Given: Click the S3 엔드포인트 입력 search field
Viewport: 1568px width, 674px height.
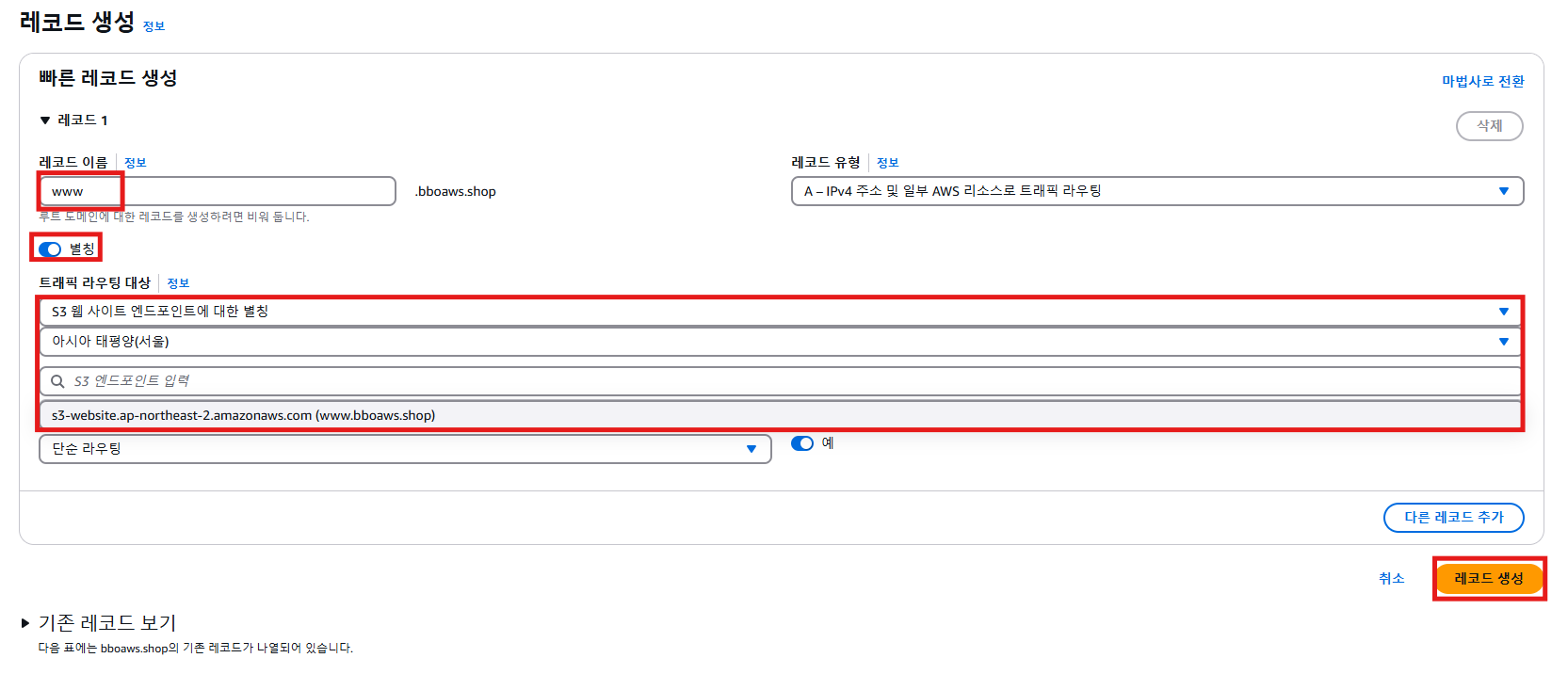Looking at the screenshot, I should (781, 381).
